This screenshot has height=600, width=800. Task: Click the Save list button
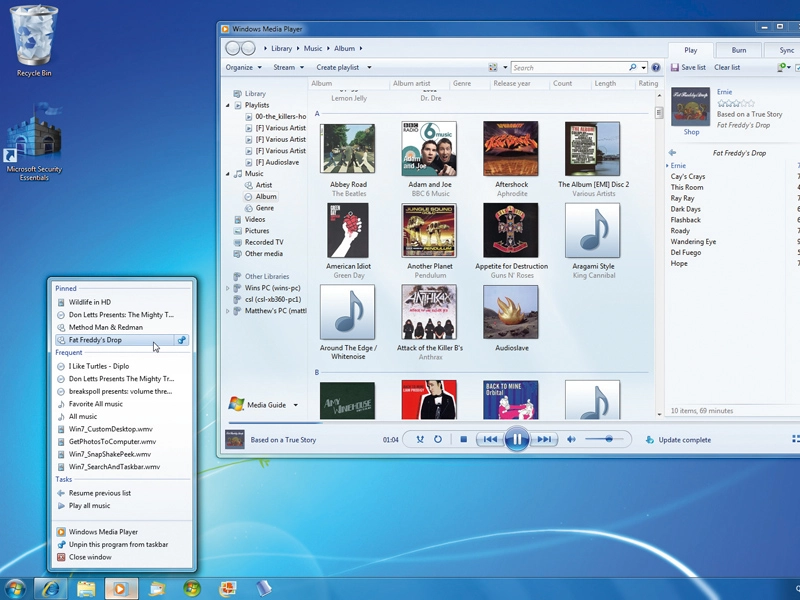(688, 67)
